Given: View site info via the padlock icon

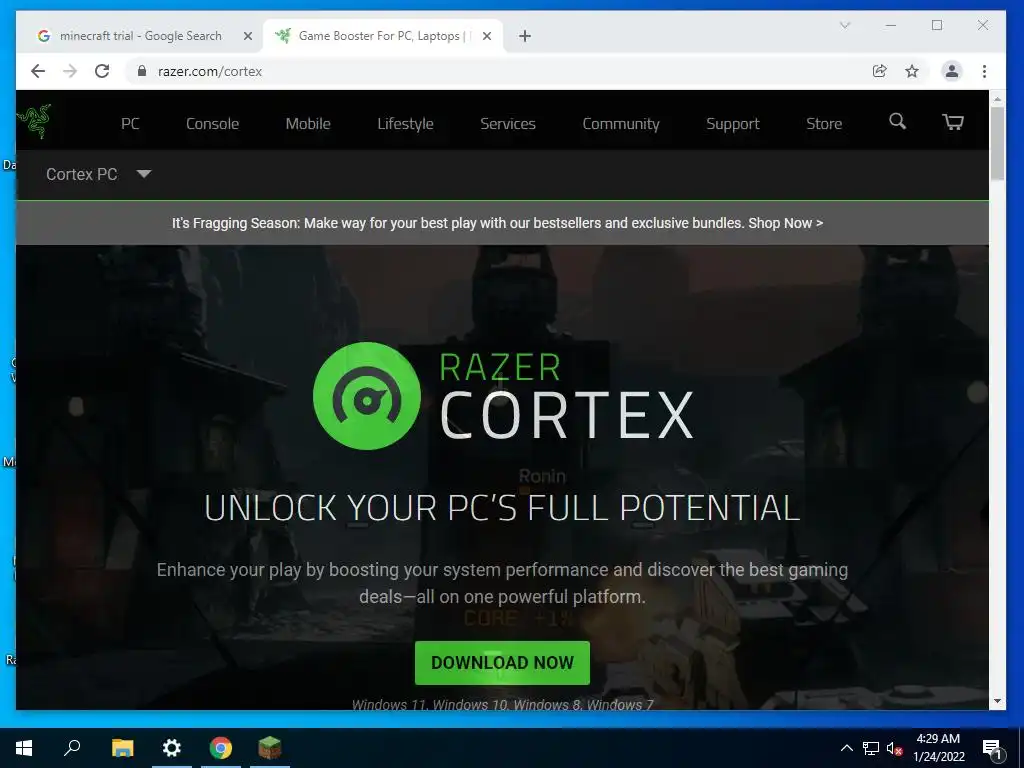Looking at the screenshot, I should click(x=142, y=71).
